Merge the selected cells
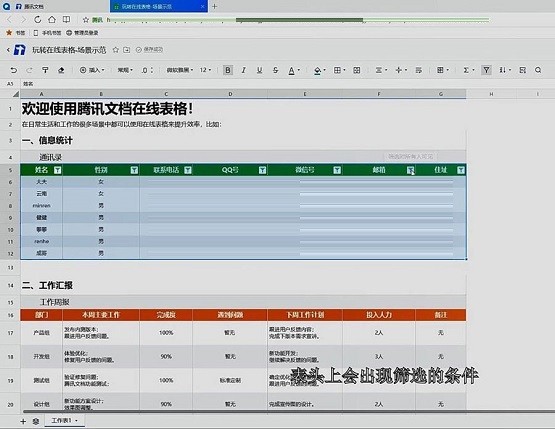The height and width of the screenshot is (429, 555). click(357, 70)
